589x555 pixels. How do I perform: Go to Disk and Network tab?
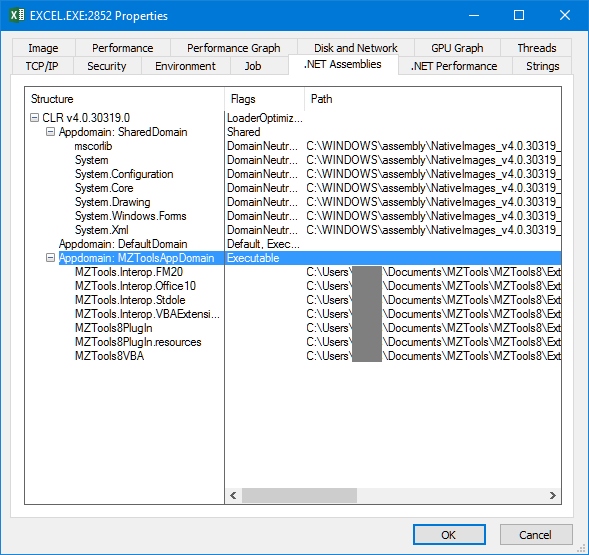coord(355,48)
